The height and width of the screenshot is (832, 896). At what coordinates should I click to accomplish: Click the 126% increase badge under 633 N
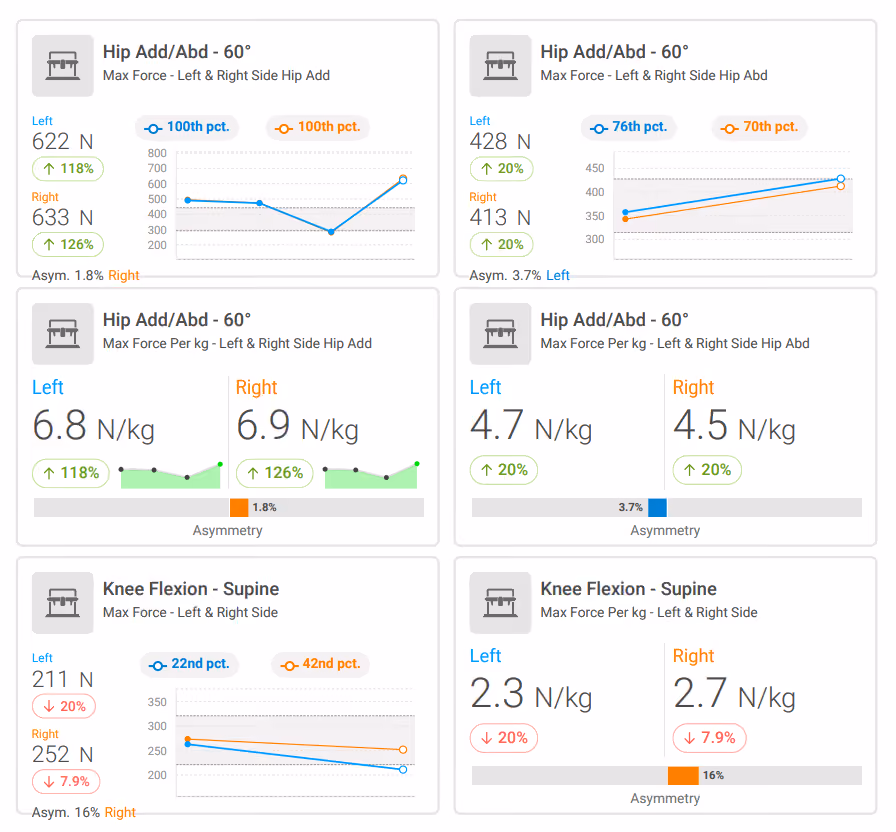pos(68,245)
